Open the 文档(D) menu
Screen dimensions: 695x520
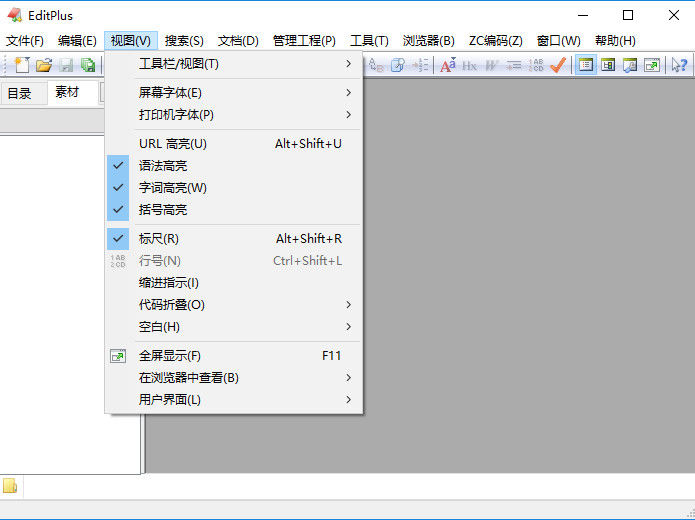(x=238, y=41)
